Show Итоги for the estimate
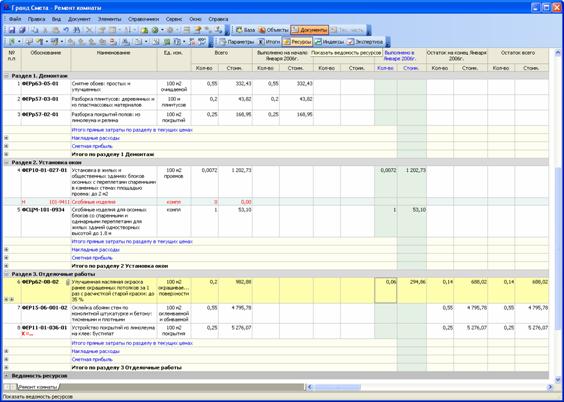Image resolution: width=564 pixels, height=402 pixels. pos(269,42)
